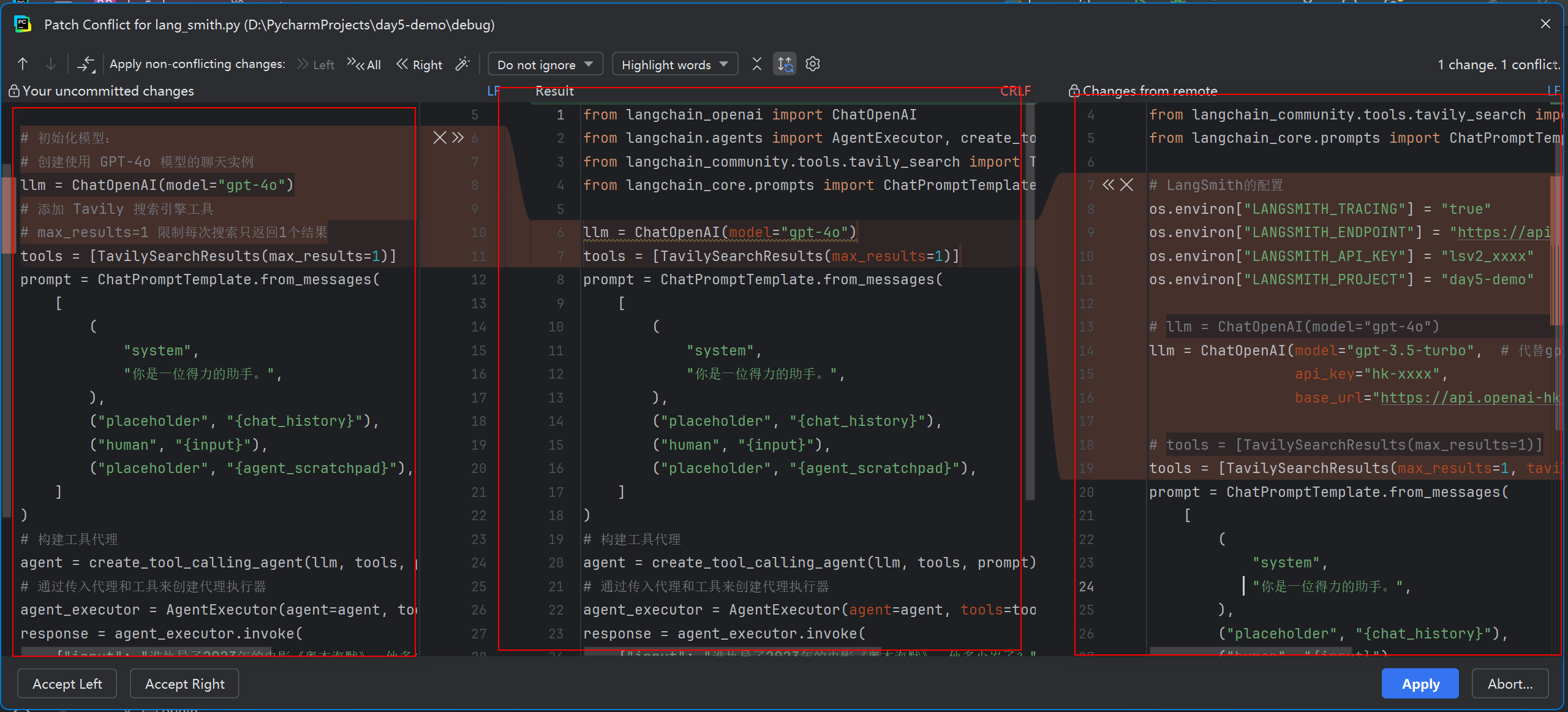Apply All non-conflicting changes

[x=364, y=64]
